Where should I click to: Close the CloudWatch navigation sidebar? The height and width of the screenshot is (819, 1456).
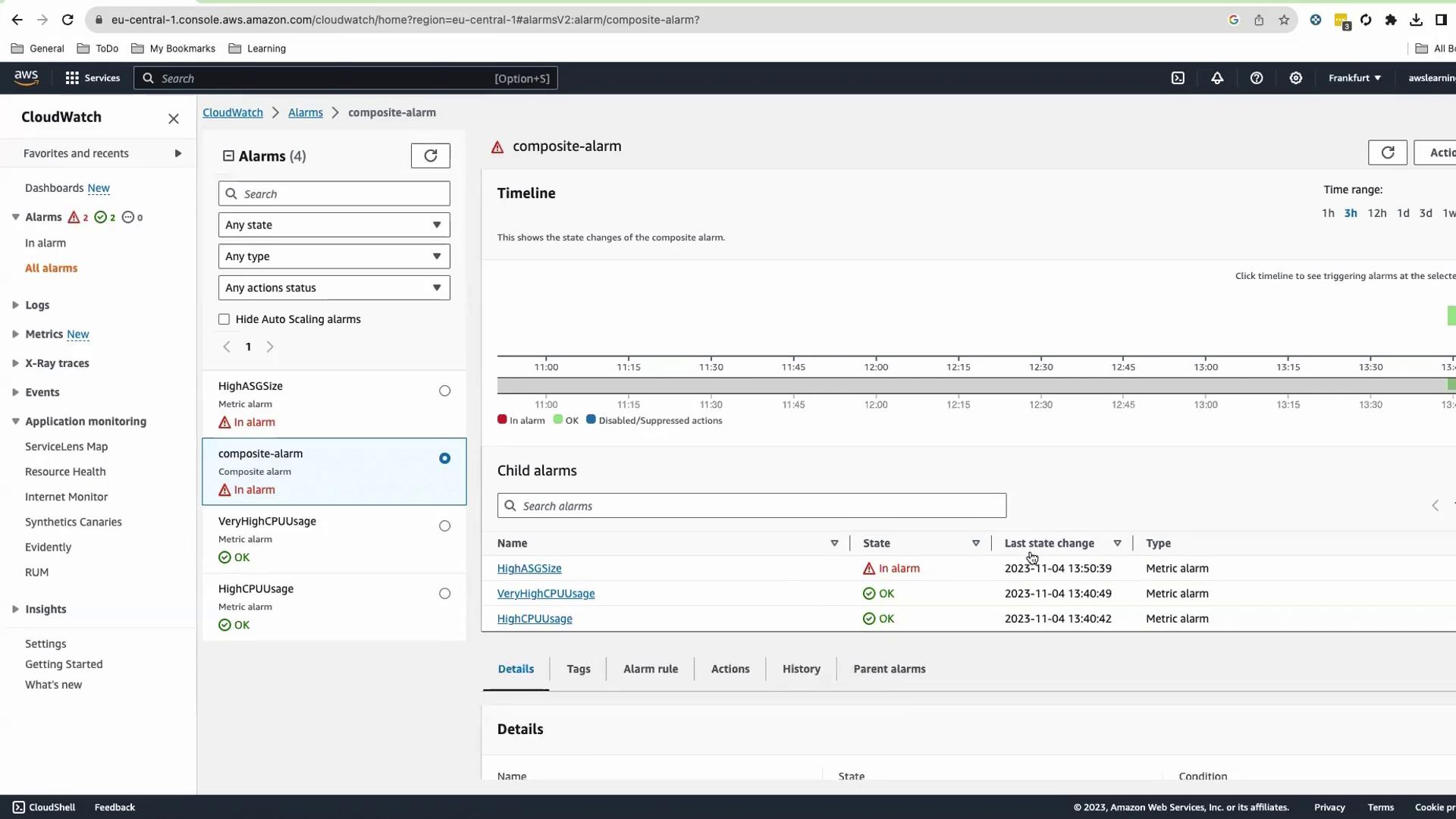[174, 118]
